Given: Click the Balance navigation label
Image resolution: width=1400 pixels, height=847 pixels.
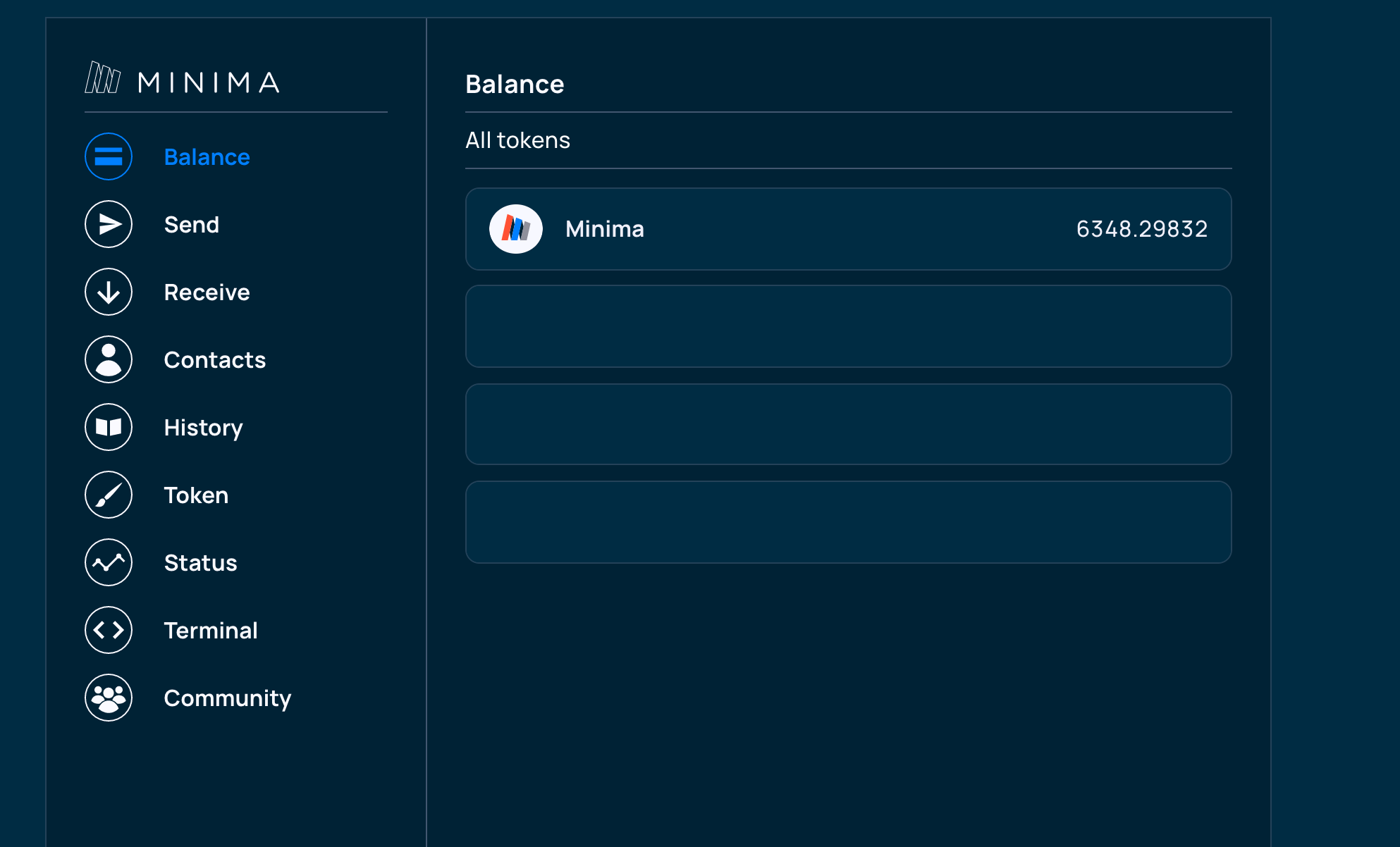Looking at the screenshot, I should click(x=207, y=156).
